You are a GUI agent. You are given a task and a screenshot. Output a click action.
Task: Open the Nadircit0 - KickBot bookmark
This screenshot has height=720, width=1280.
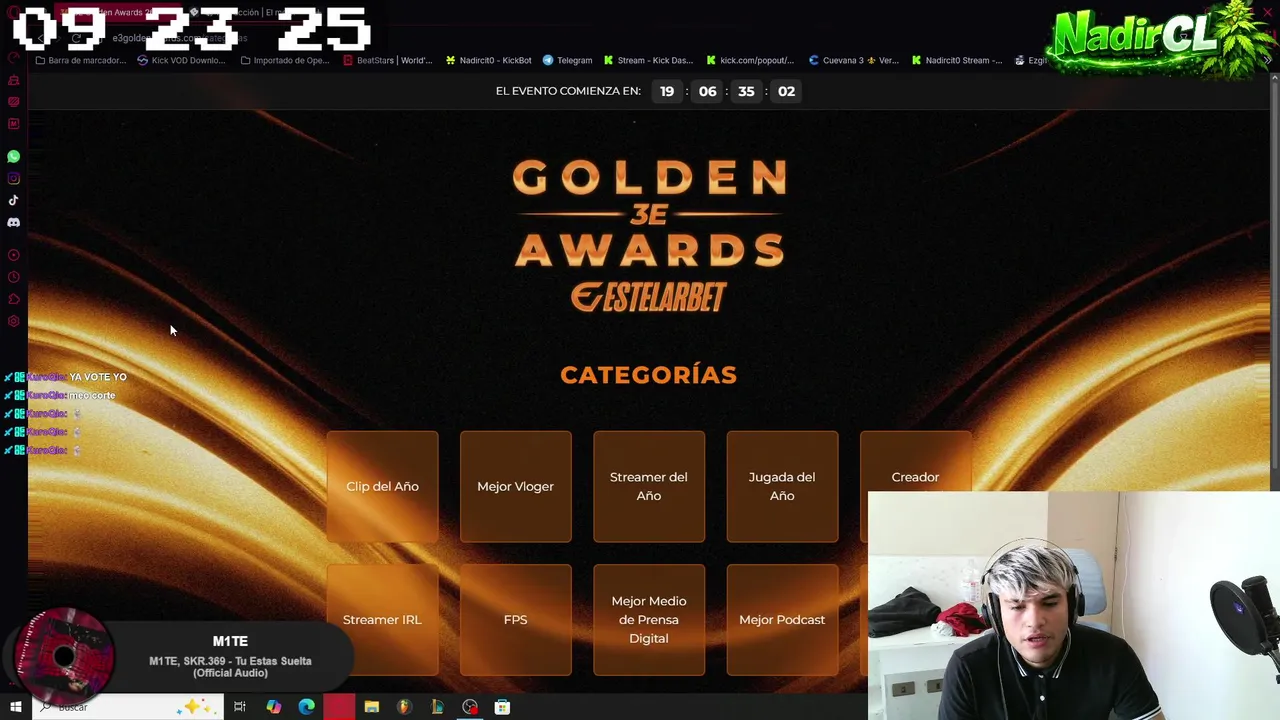489,60
